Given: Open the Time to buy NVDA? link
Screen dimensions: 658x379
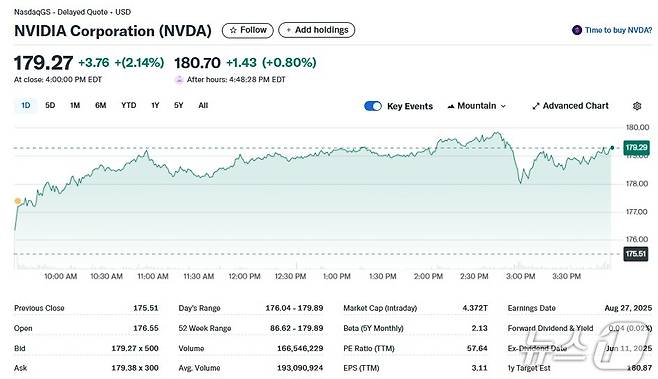Looking at the screenshot, I should point(619,30).
